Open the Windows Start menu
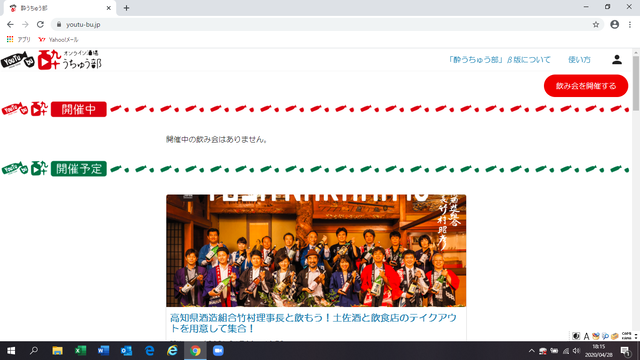The height and width of the screenshot is (360, 640). pyautogui.click(x=11, y=351)
